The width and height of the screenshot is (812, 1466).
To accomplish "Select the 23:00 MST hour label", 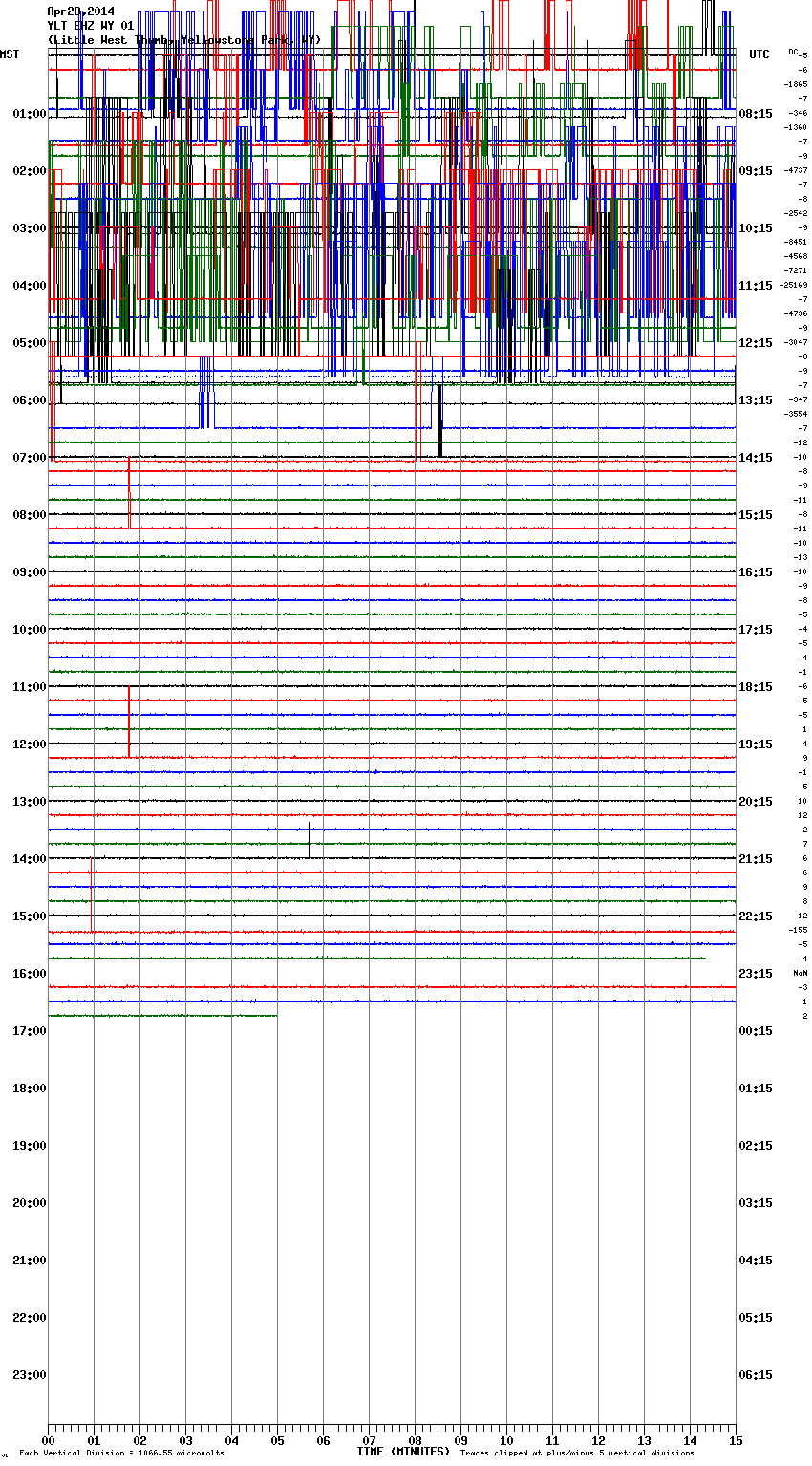I will click(x=30, y=1375).
